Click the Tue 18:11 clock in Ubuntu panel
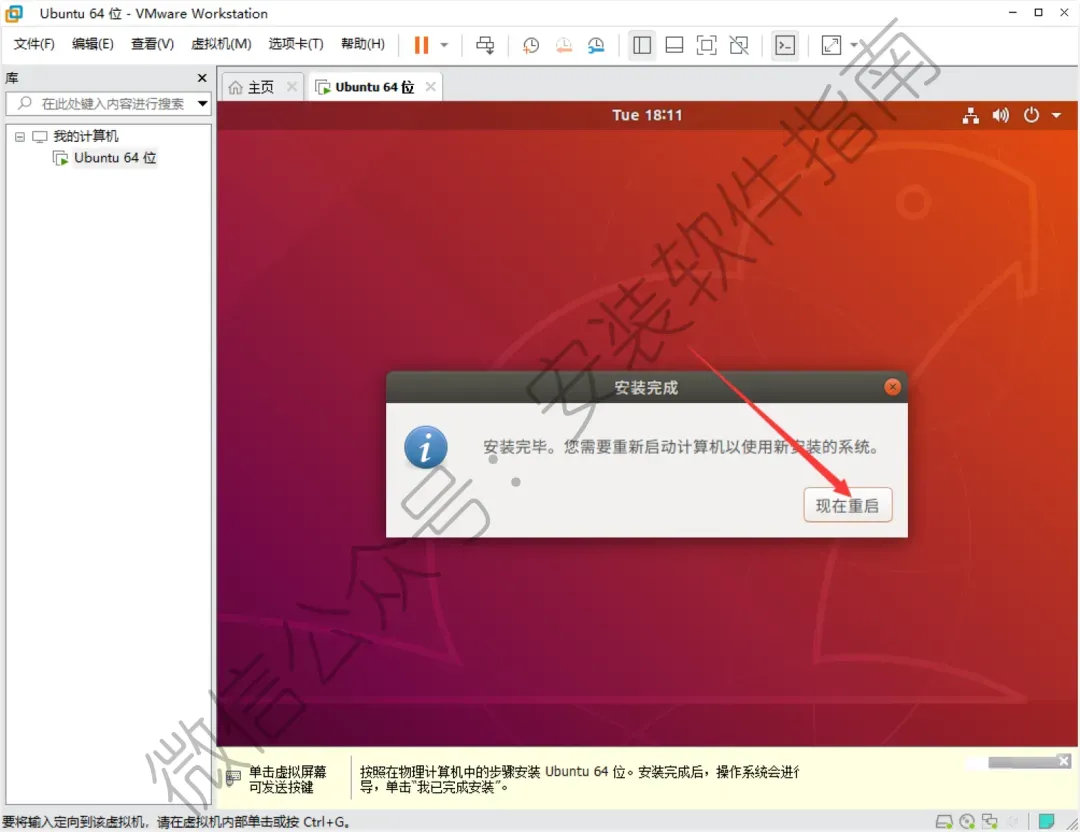 point(647,115)
